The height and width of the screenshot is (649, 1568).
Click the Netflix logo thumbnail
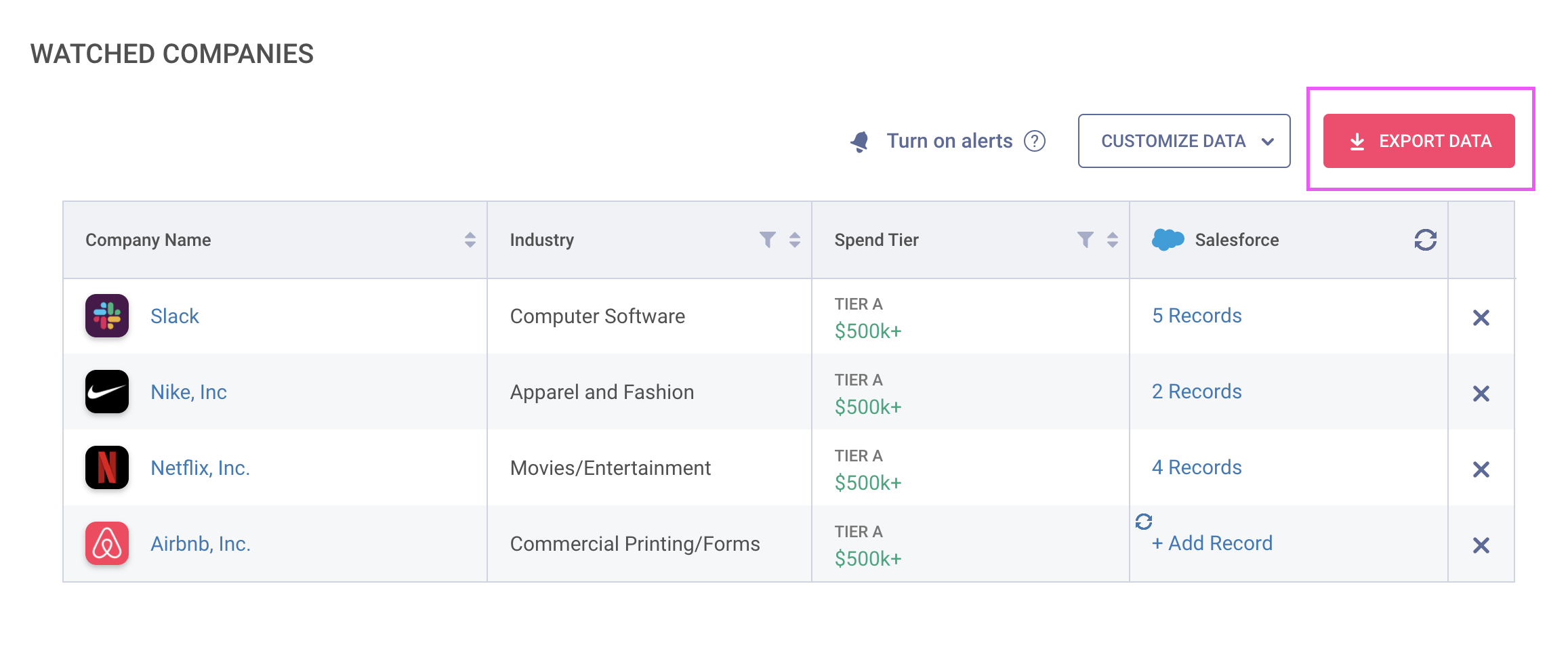(107, 467)
